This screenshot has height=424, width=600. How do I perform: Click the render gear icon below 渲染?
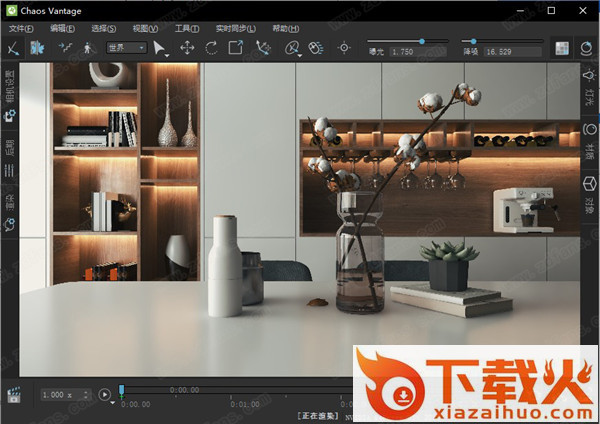coord(10,225)
